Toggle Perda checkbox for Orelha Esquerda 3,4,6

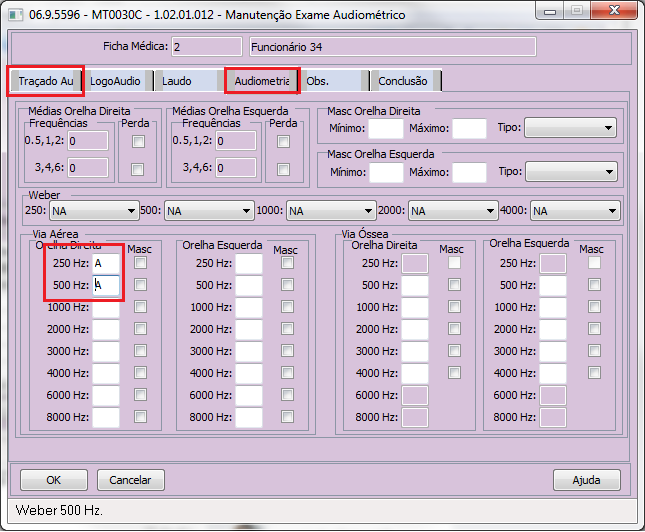click(x=283, y=169)
